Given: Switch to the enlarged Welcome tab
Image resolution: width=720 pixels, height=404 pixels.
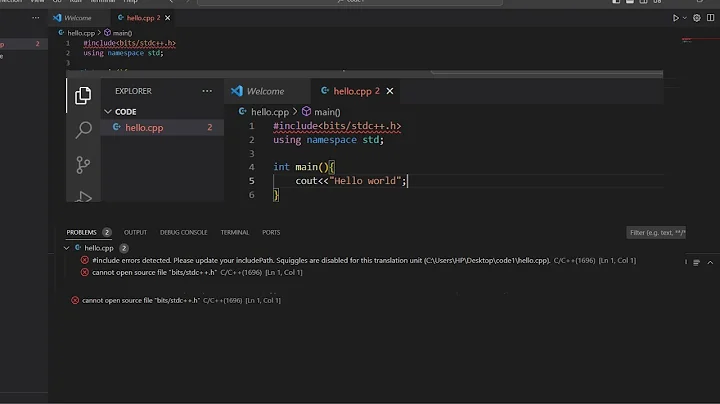Looking at the screenshot, I should (258, 91).
